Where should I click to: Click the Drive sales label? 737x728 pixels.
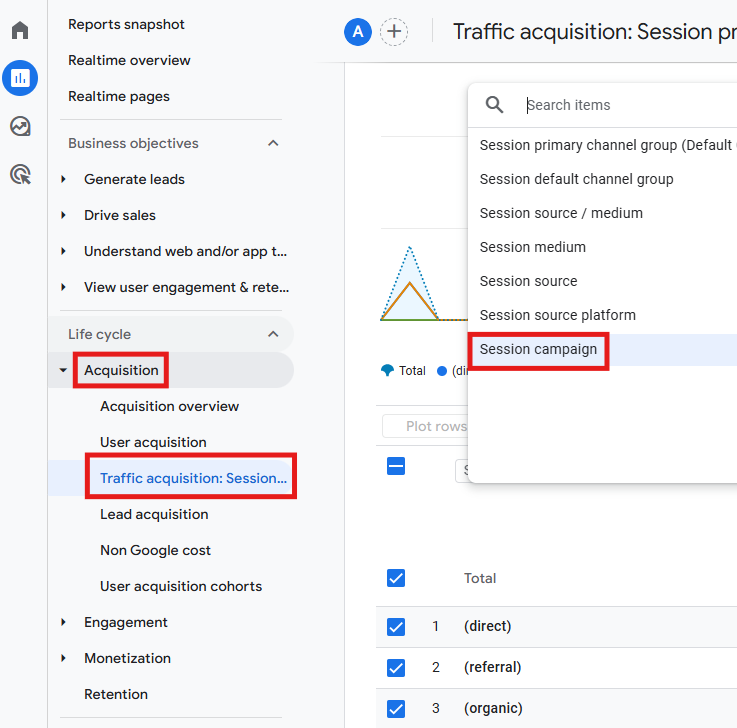point(119,215)
